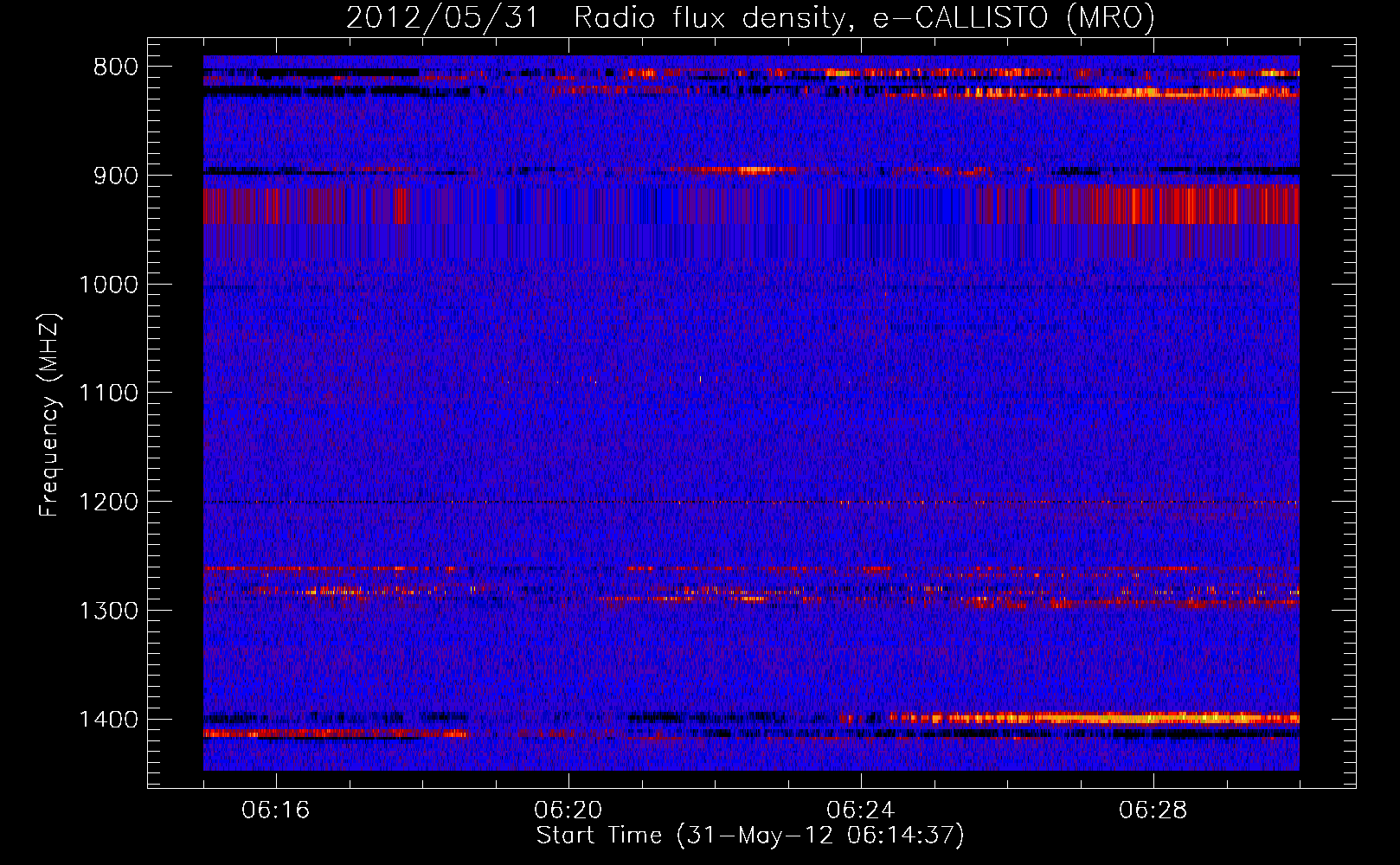Click the 06:20 time tick label
This screenshot has height=865, width=1400.
568,811
